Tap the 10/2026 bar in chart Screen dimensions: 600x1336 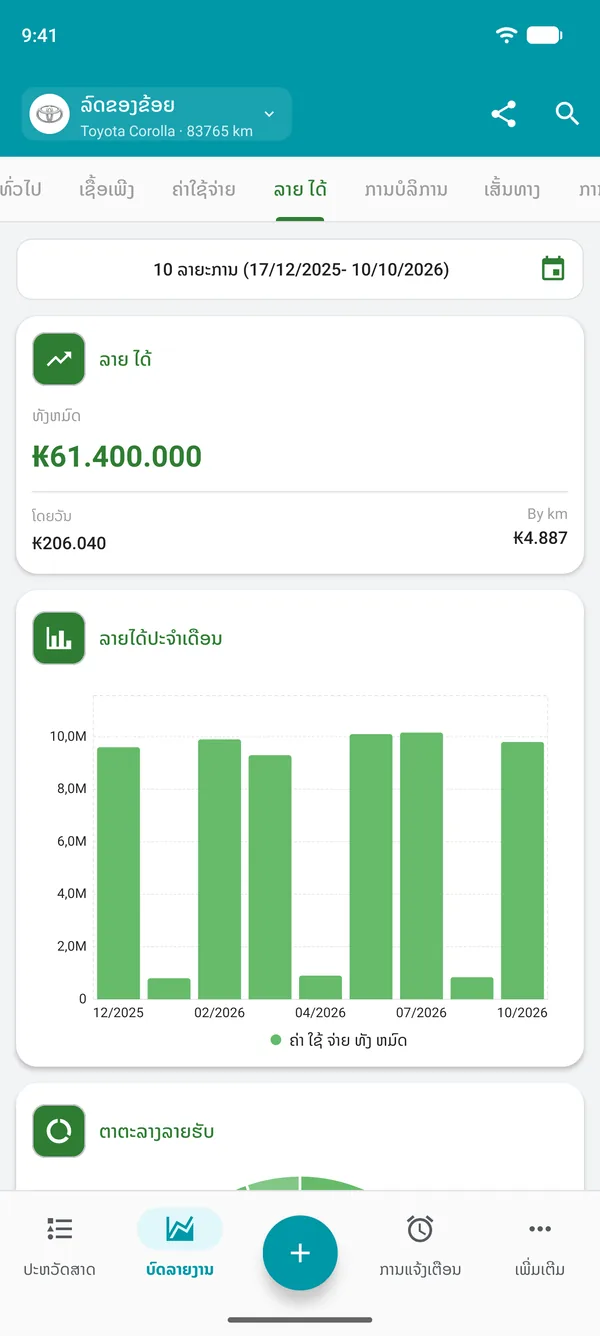pos(522,870)
